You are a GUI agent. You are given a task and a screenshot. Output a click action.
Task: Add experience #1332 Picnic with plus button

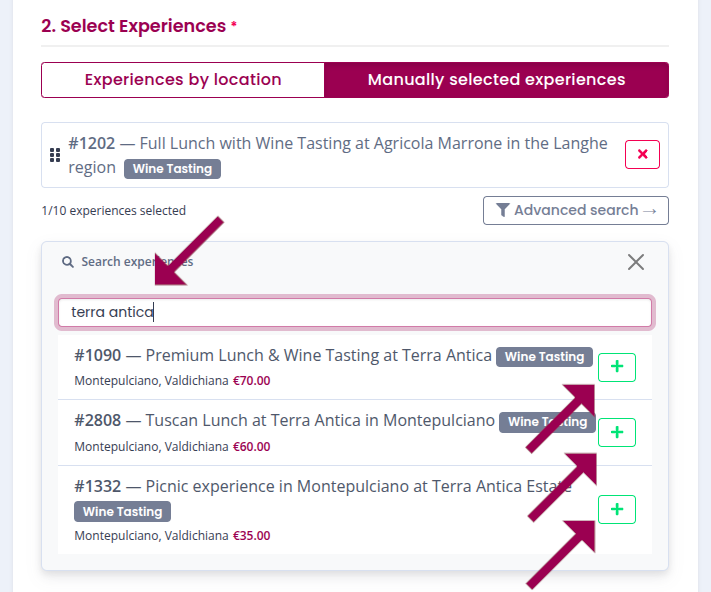click(x=616, y=509)
